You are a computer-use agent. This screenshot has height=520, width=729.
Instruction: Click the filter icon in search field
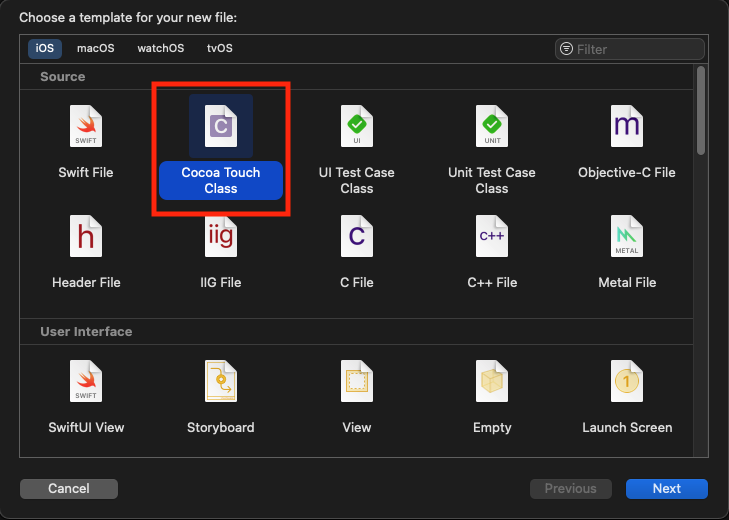(566, 48)
